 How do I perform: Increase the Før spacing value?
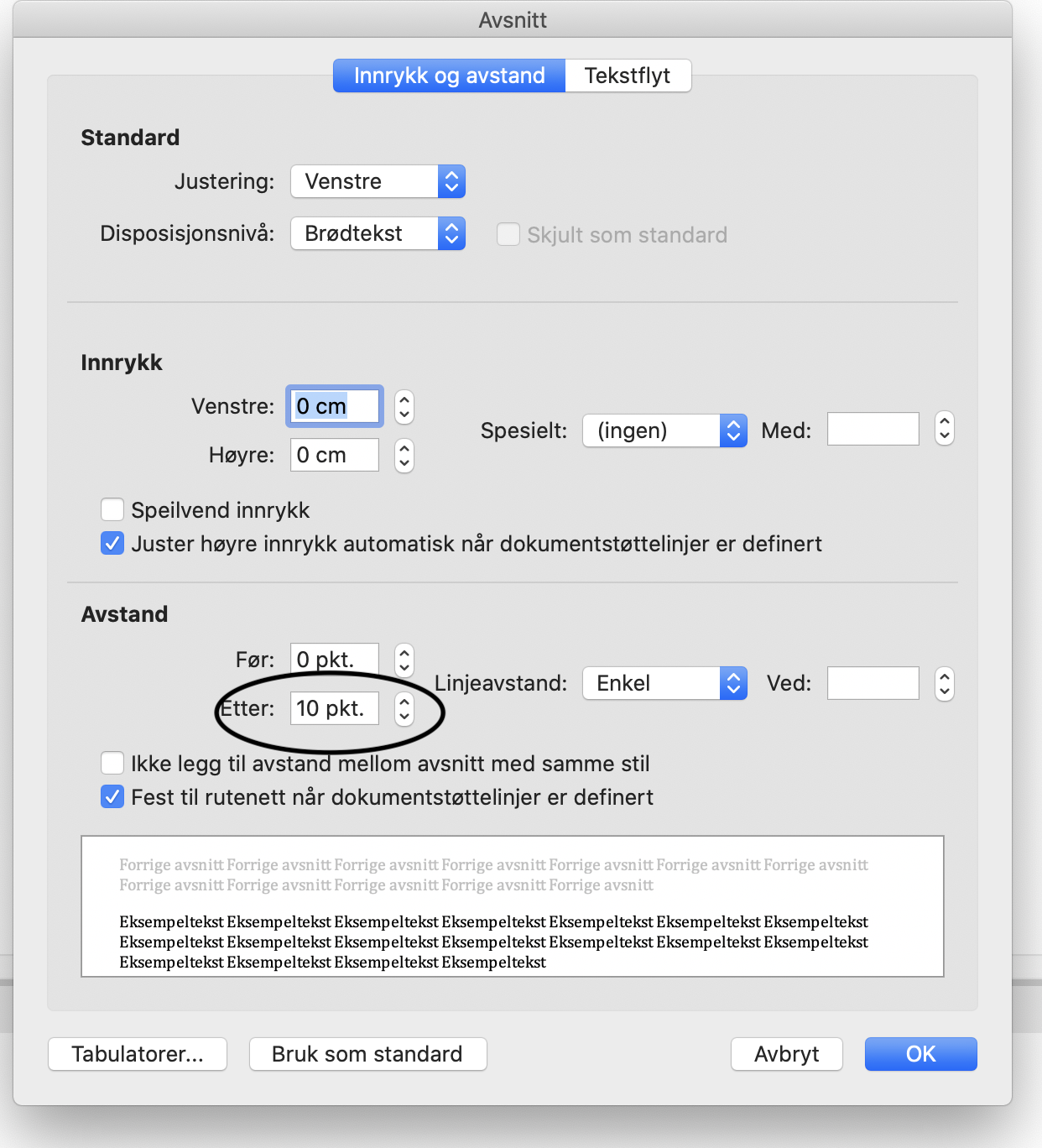tap(404, 654)
